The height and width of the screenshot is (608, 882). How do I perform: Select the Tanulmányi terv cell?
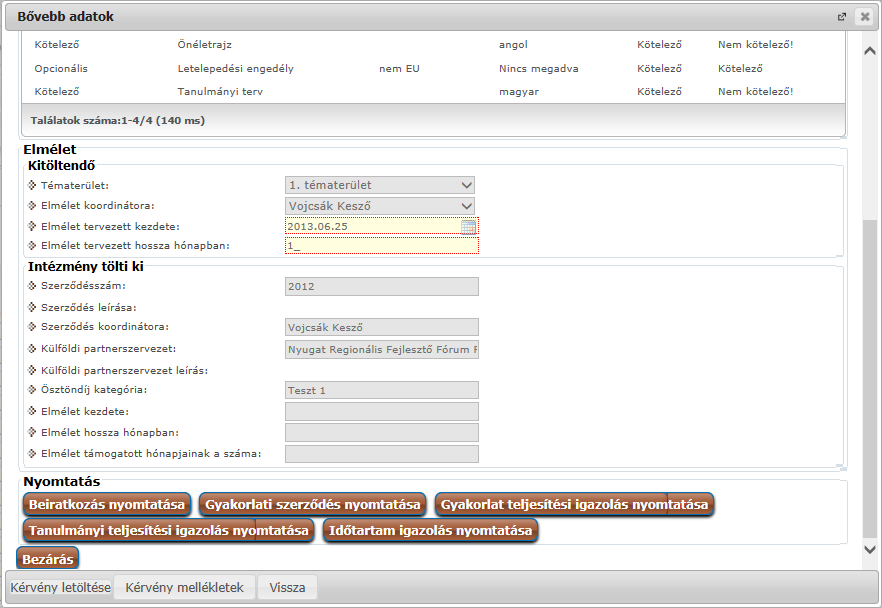click(x=220, y=92)
